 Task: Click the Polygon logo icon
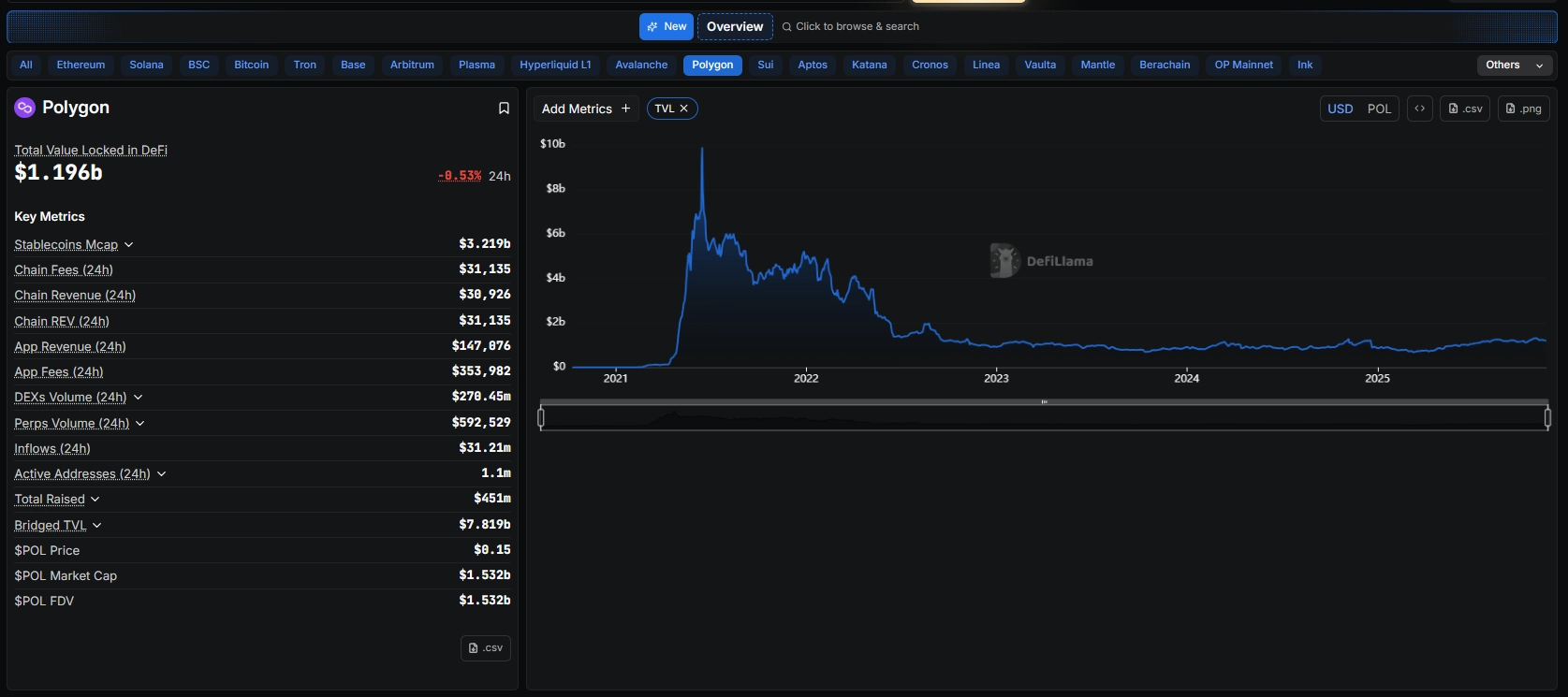[x=24, y=108]
